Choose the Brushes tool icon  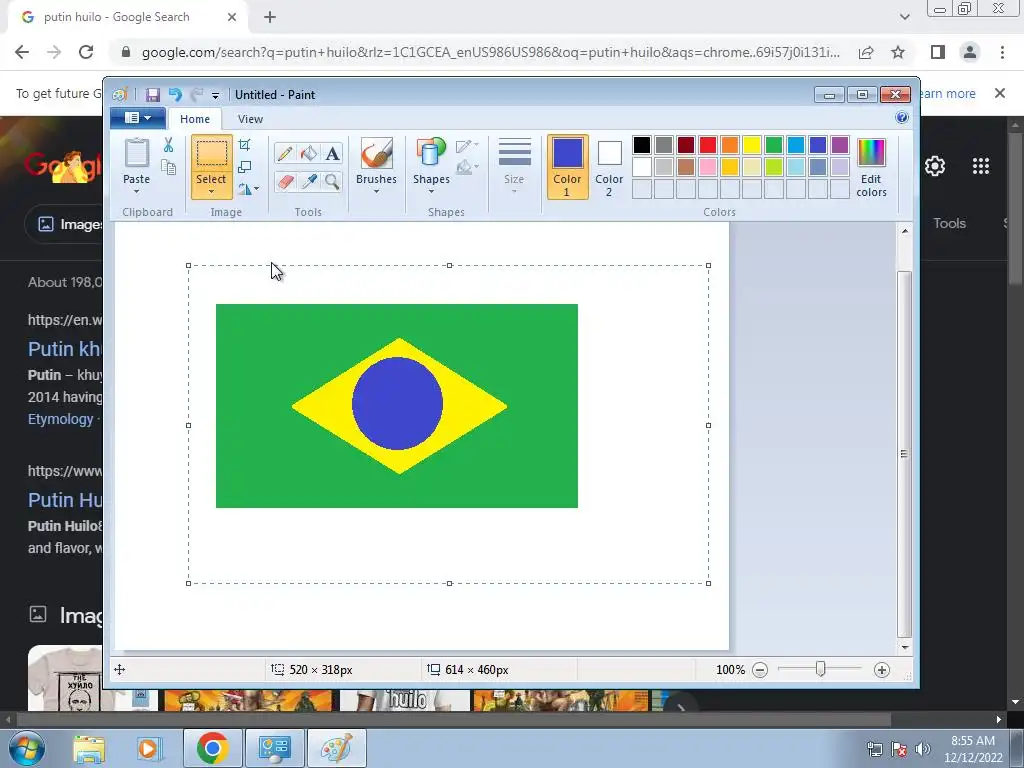pyautogui.click(x=376, y=154)
